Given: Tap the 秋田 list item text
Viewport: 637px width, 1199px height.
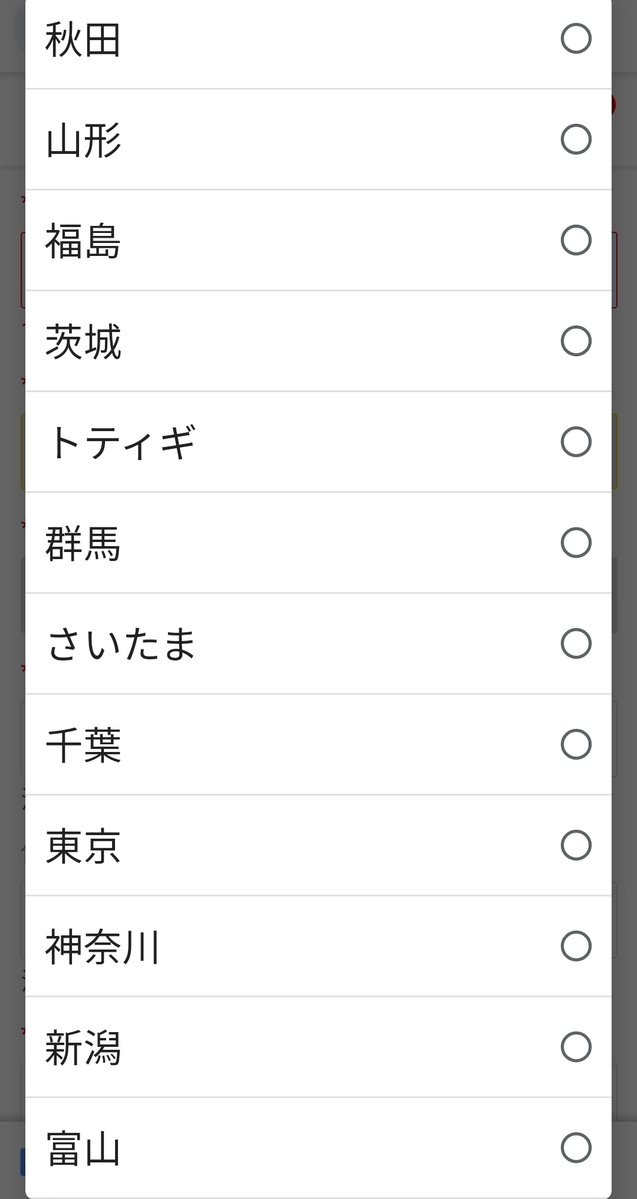Looking at the screenshot, I should pos(83,40).
